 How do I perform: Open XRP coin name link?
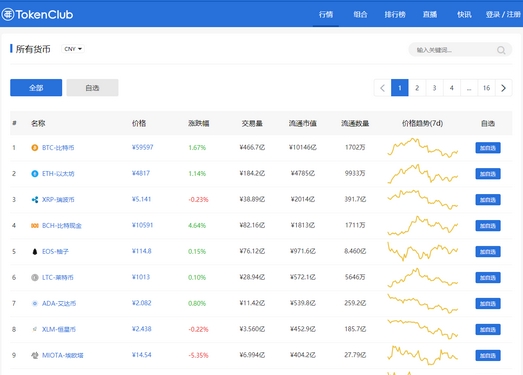click(x=58, y=200)
